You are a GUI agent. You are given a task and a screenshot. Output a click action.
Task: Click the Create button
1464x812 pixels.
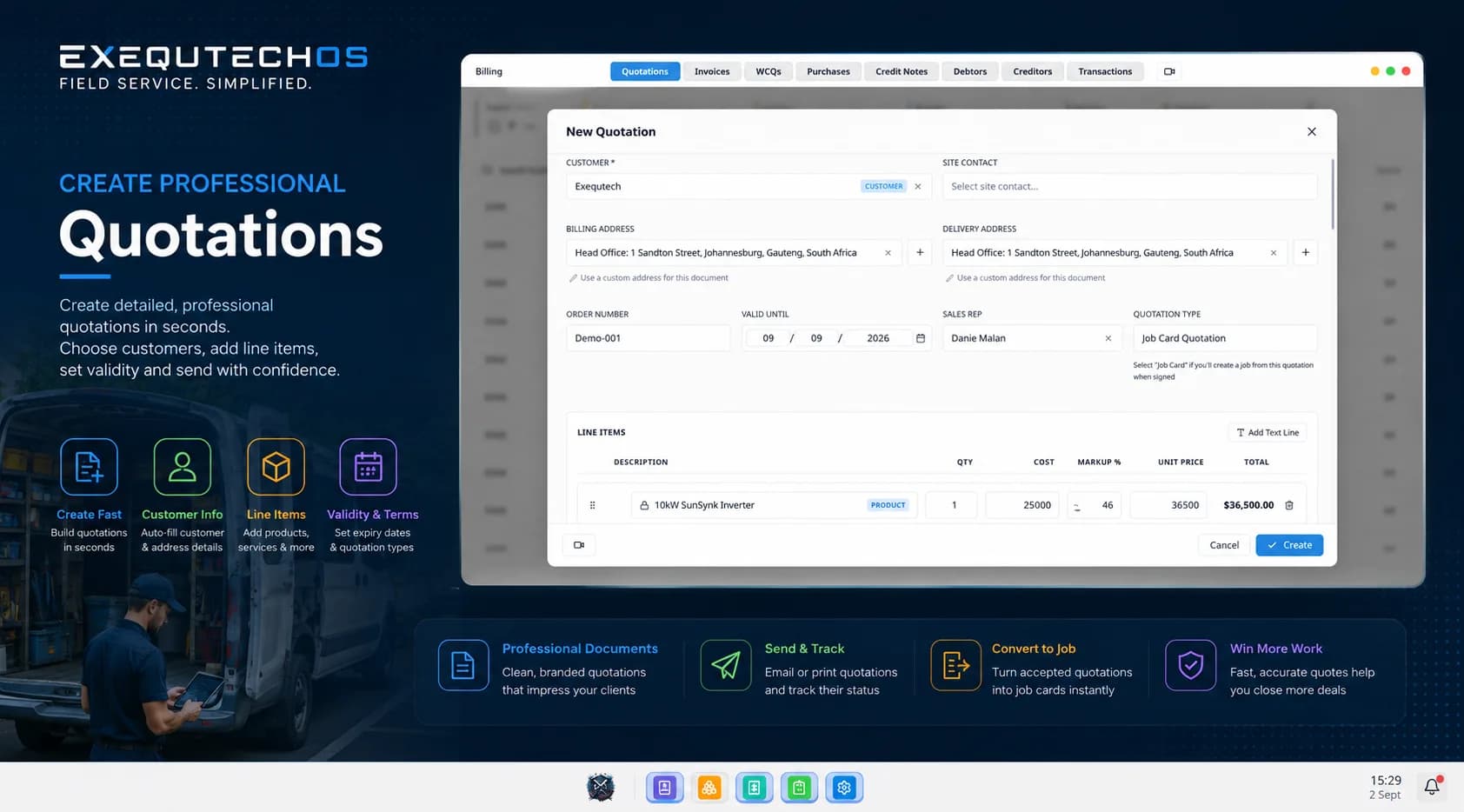pyautogui.click(x=1289, y=545)
